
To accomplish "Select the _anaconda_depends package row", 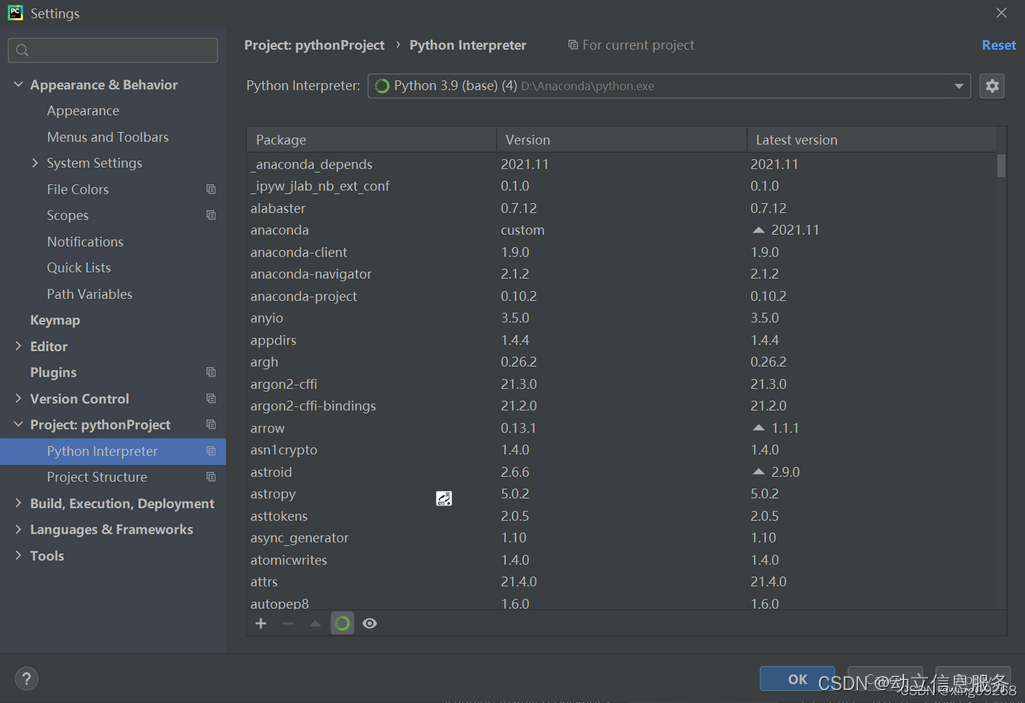I will coord(621,164).
